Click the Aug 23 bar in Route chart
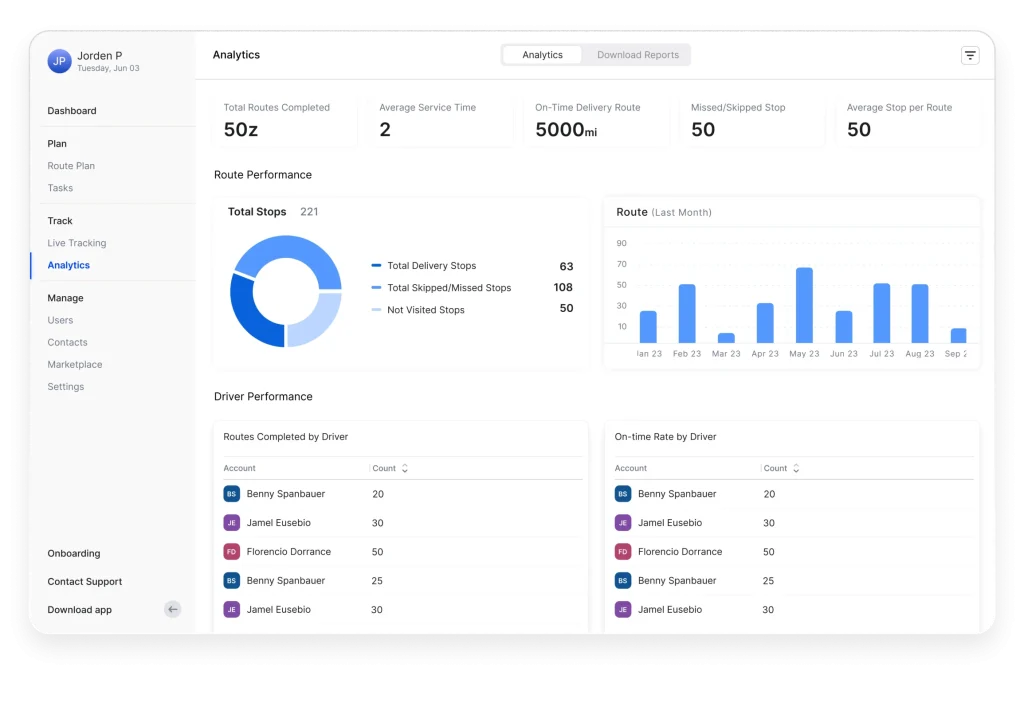Viewport: 1024px width, 718px height. click(920, 314)
